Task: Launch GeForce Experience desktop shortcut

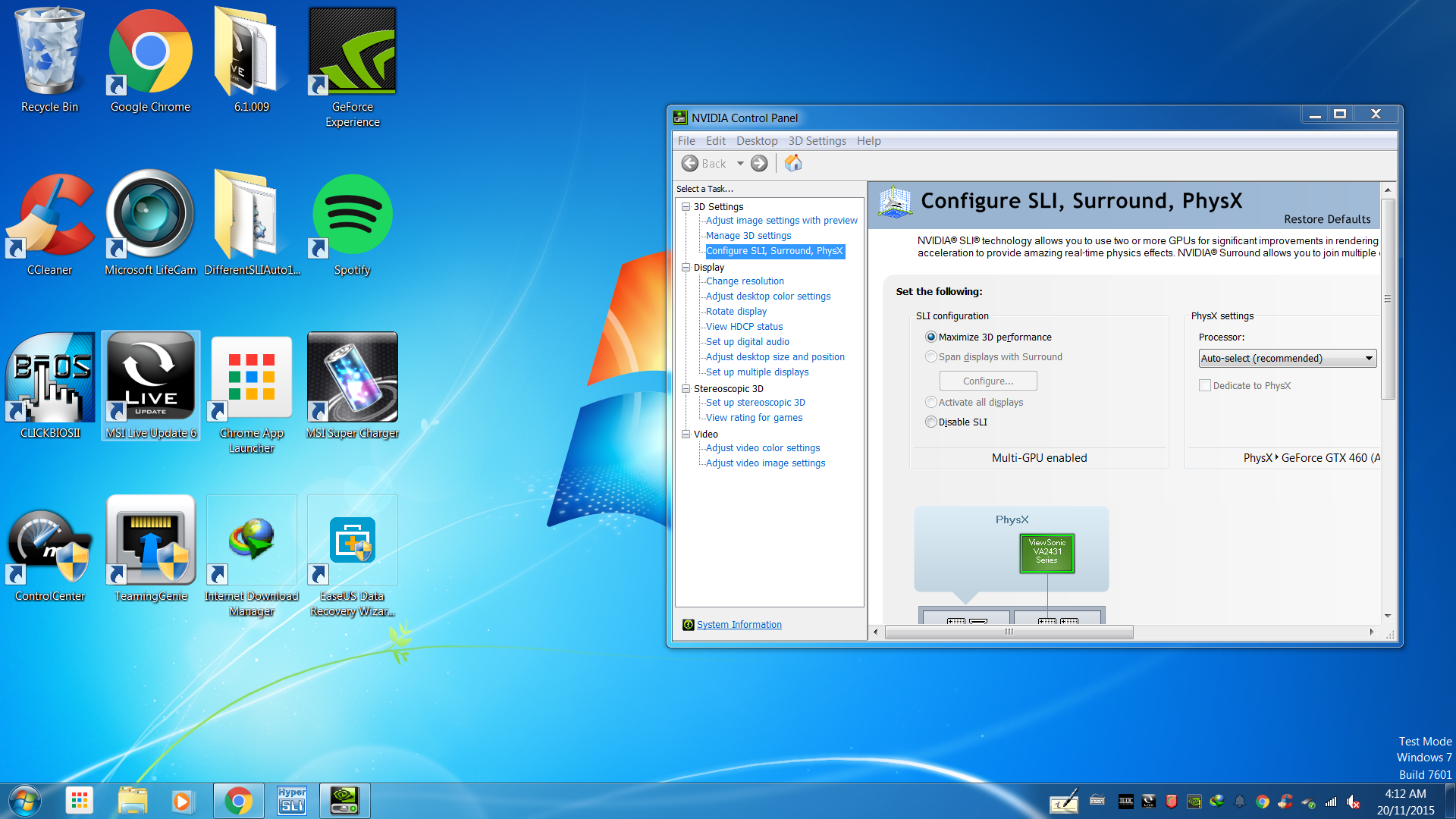Action: point(353,67)
